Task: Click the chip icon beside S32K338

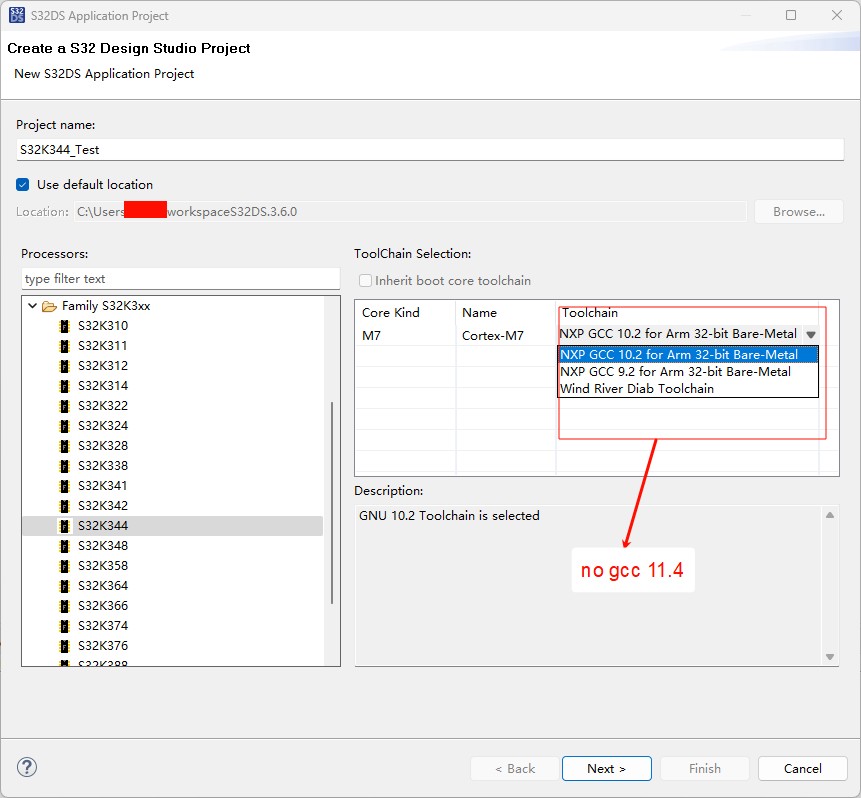Action: coord(65,466)
